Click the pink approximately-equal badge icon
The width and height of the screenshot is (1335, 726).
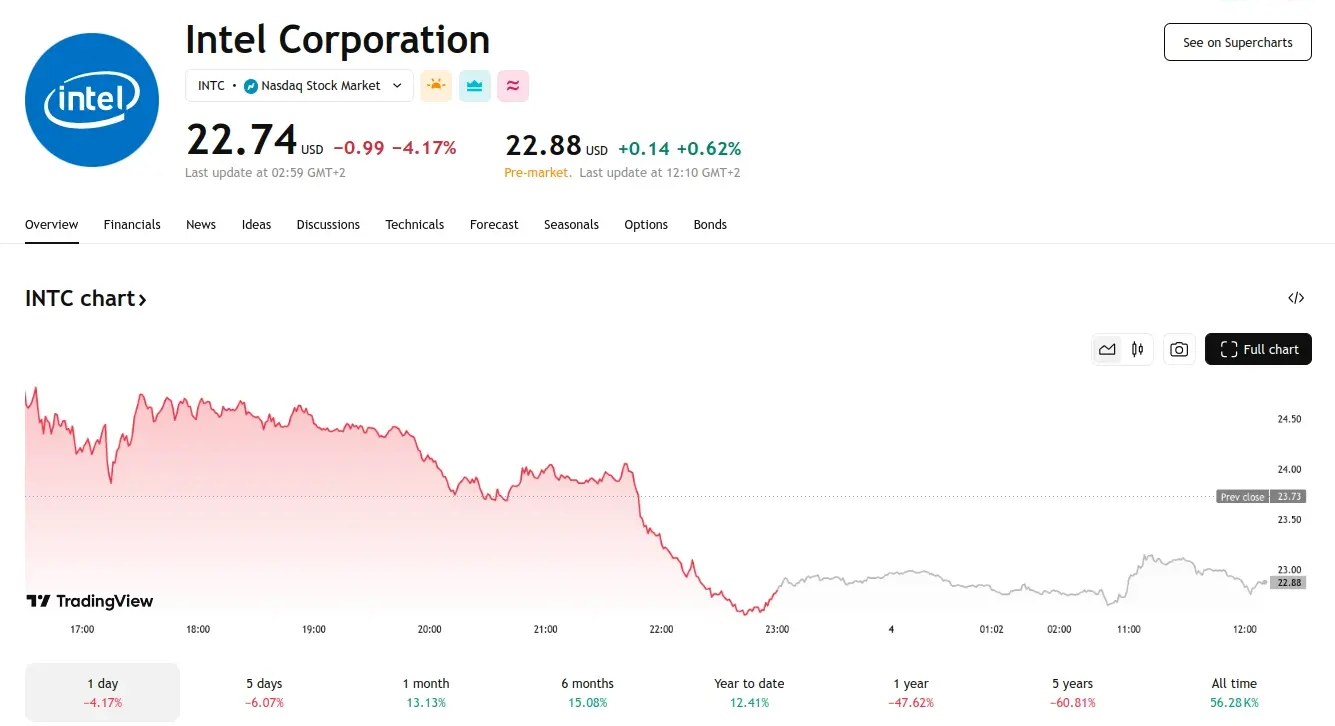[513, 86]
